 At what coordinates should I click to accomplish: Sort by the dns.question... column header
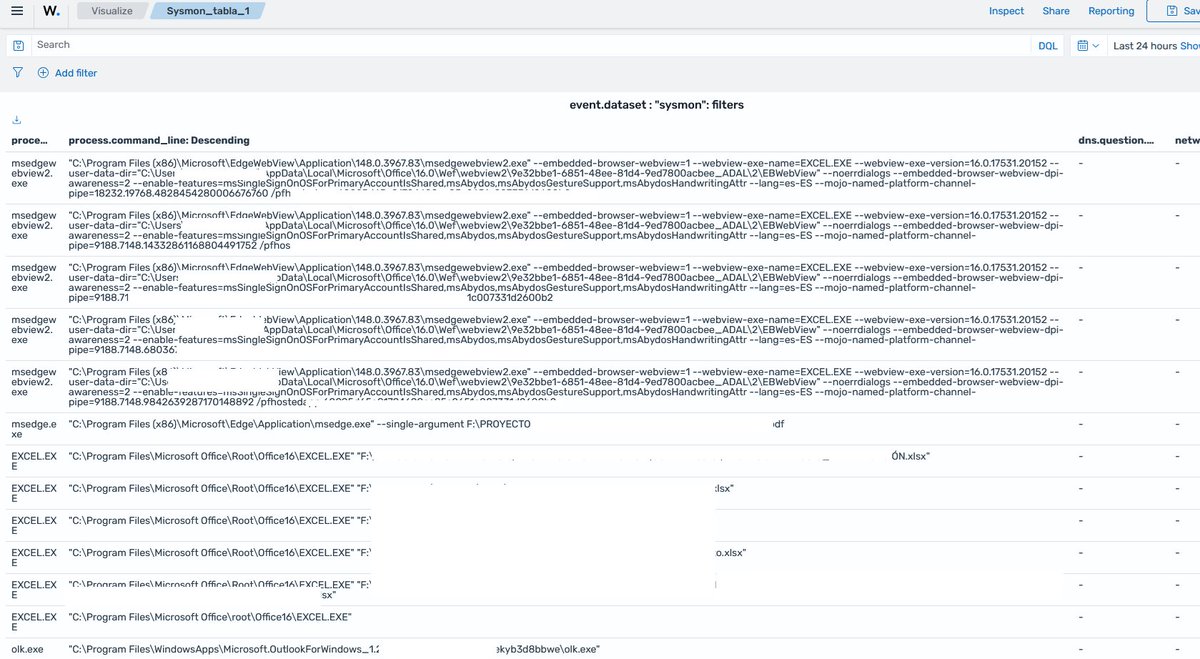[x=1115, y=141]
